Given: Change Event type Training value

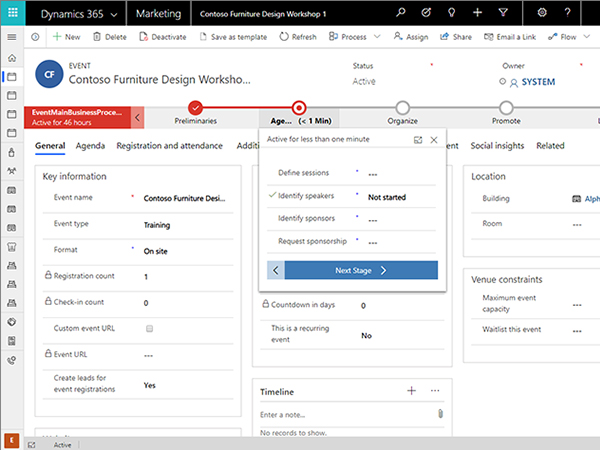Looking at the screenshot, I should [188, 225].
